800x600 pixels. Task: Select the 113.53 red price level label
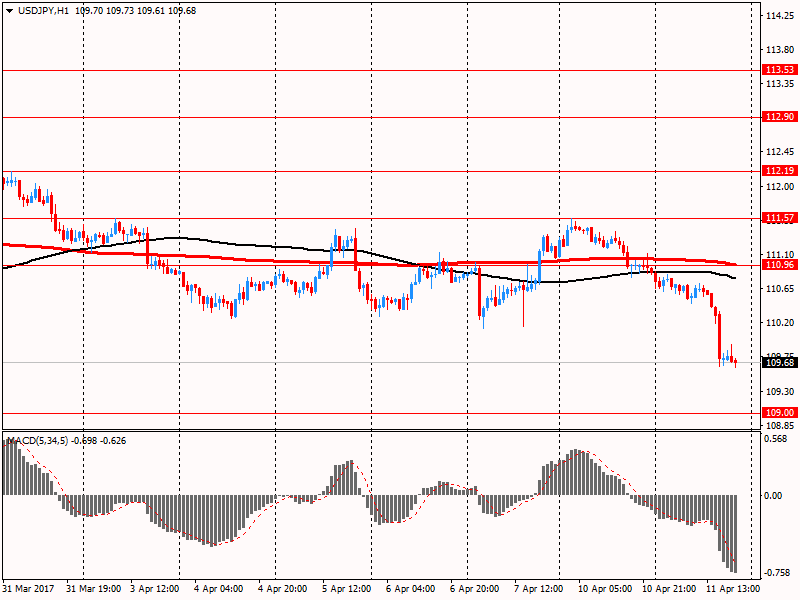(780, 69)
